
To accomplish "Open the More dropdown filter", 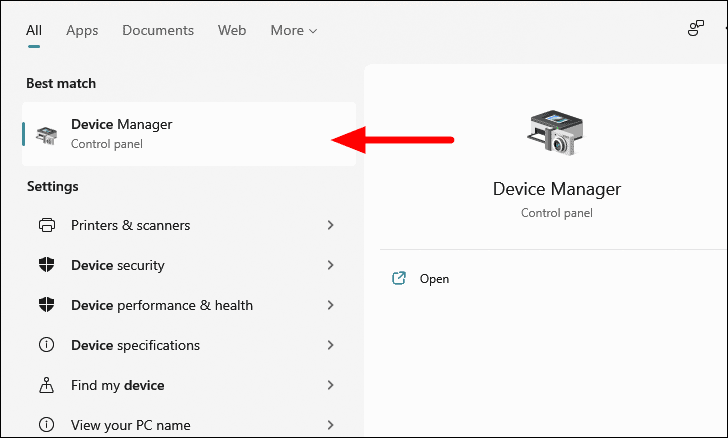I will (294, 31).
